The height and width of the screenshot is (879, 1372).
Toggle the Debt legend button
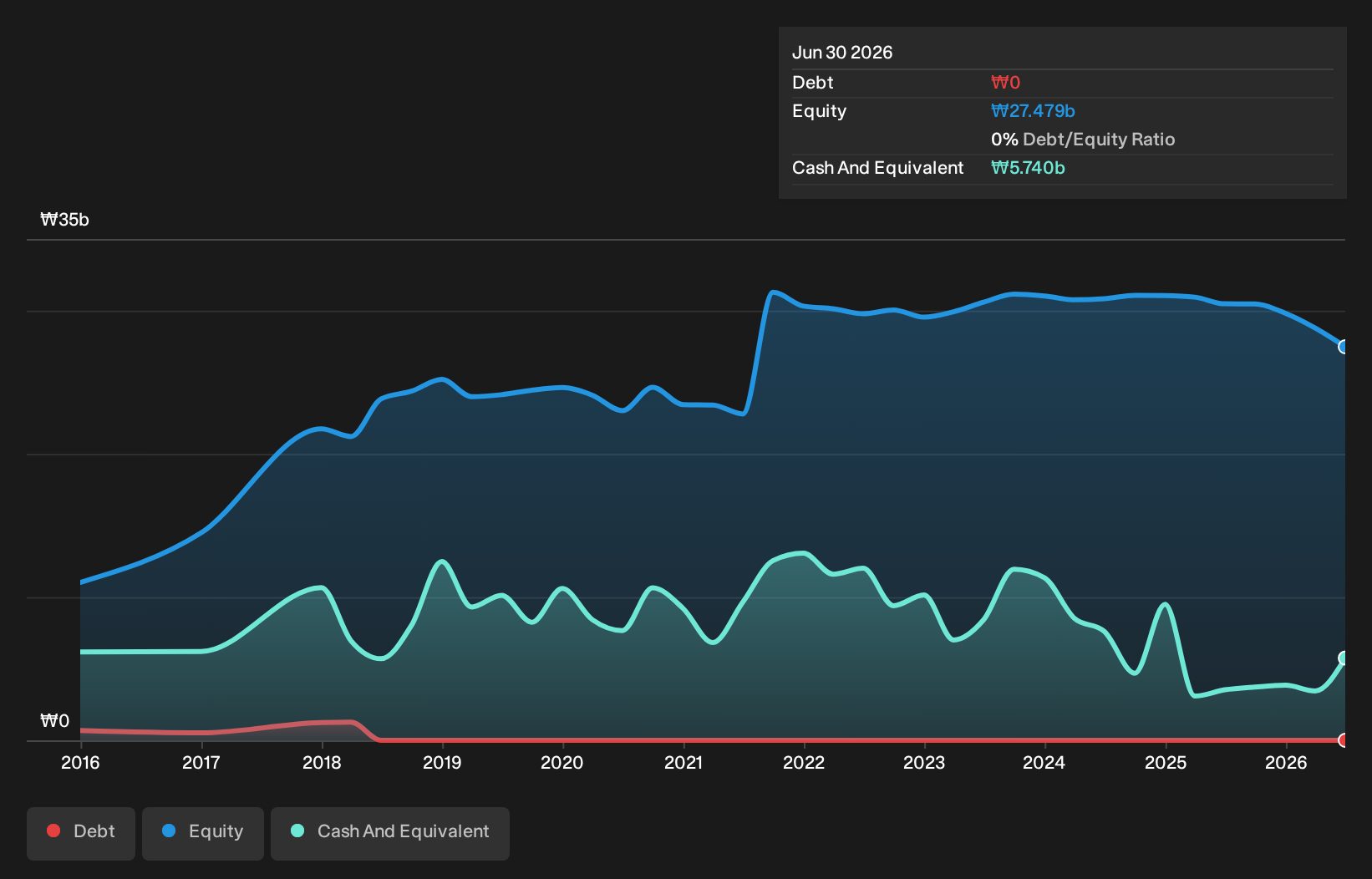(81, 833)
